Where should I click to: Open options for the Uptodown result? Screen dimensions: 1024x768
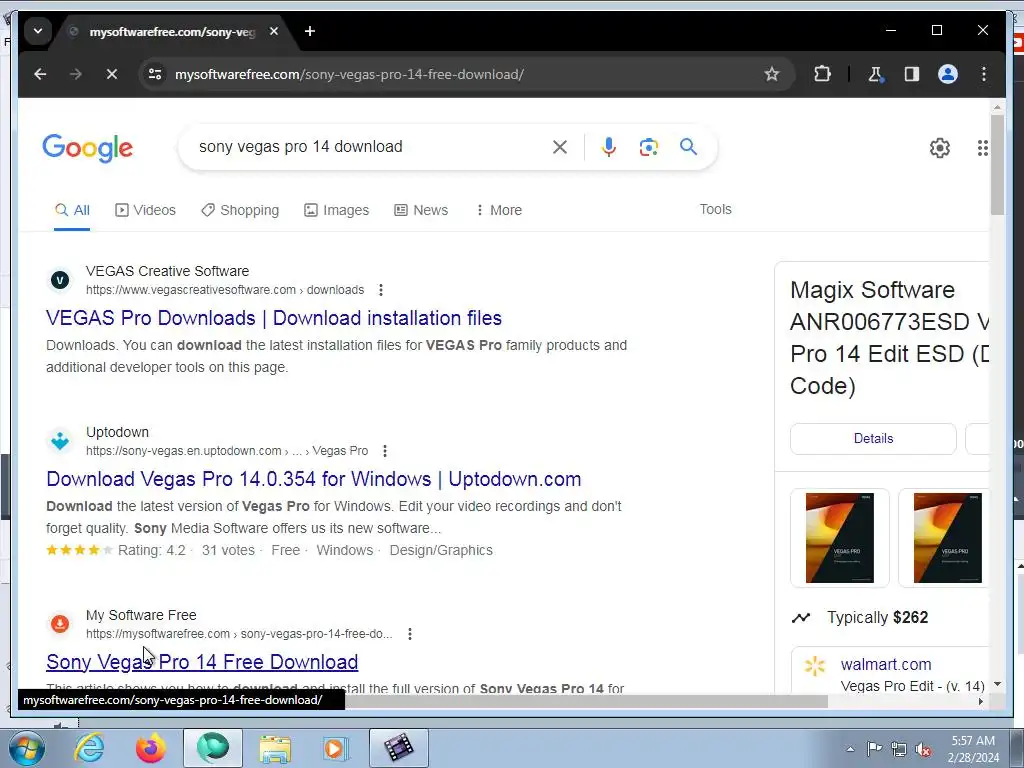pyautogui.click(x=385, y=451)
